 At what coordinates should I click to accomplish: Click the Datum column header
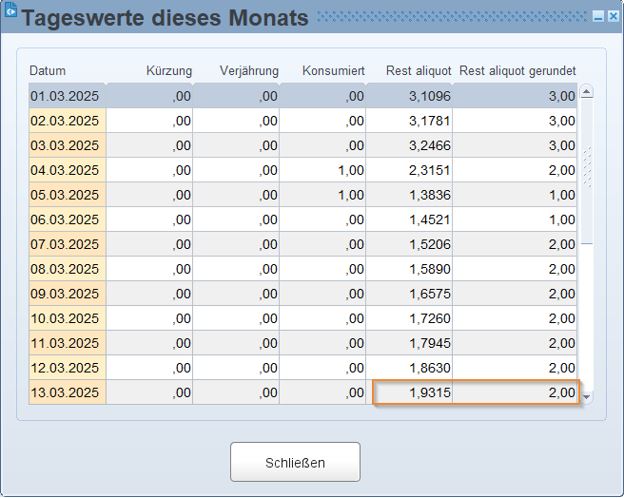[x=47, y=71]
